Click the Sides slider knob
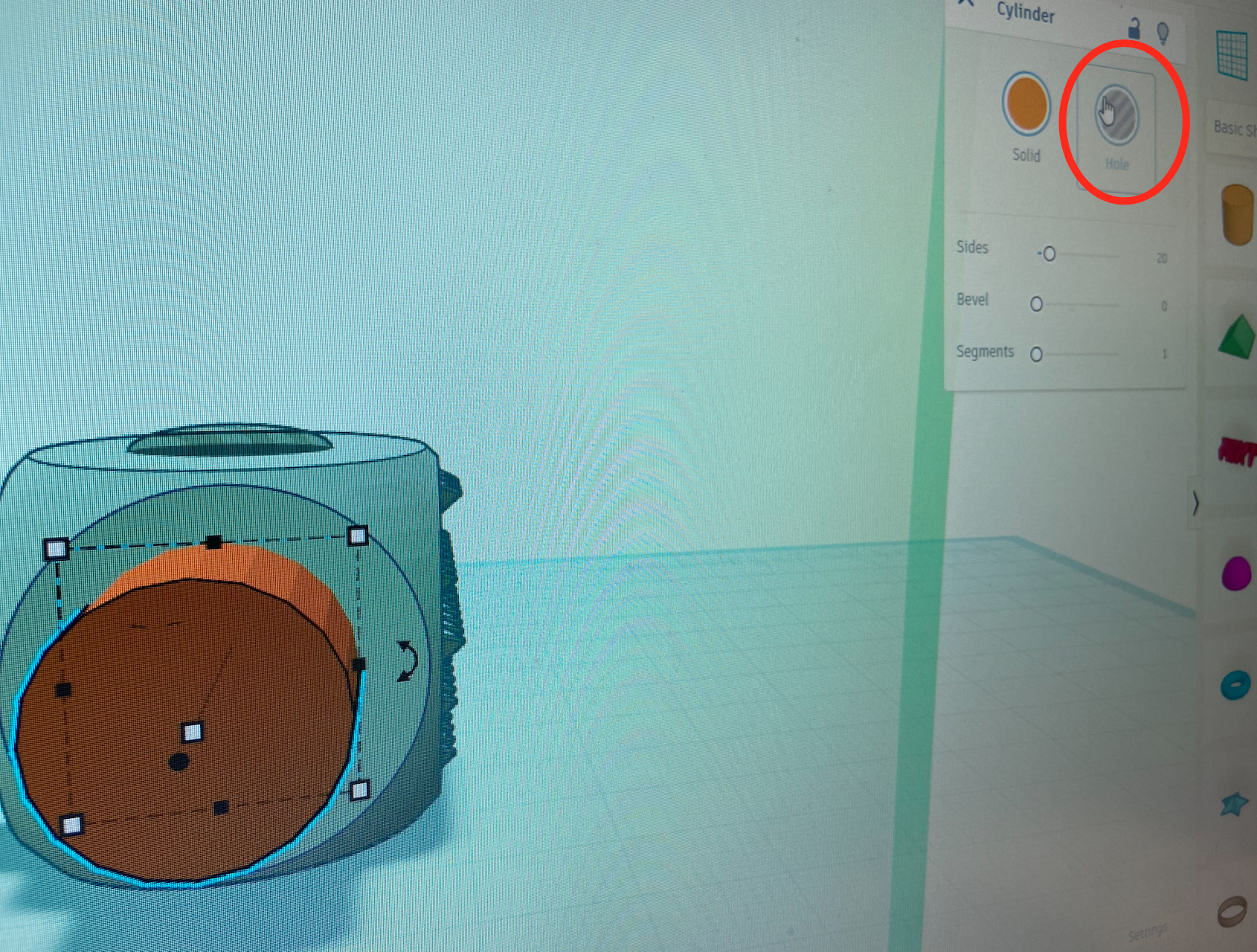 click(x=1049, y=254)
